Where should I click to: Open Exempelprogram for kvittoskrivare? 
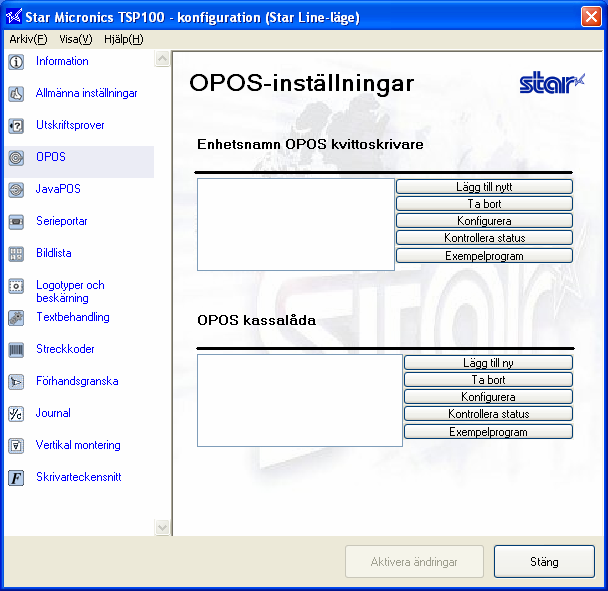coord(484,256)
